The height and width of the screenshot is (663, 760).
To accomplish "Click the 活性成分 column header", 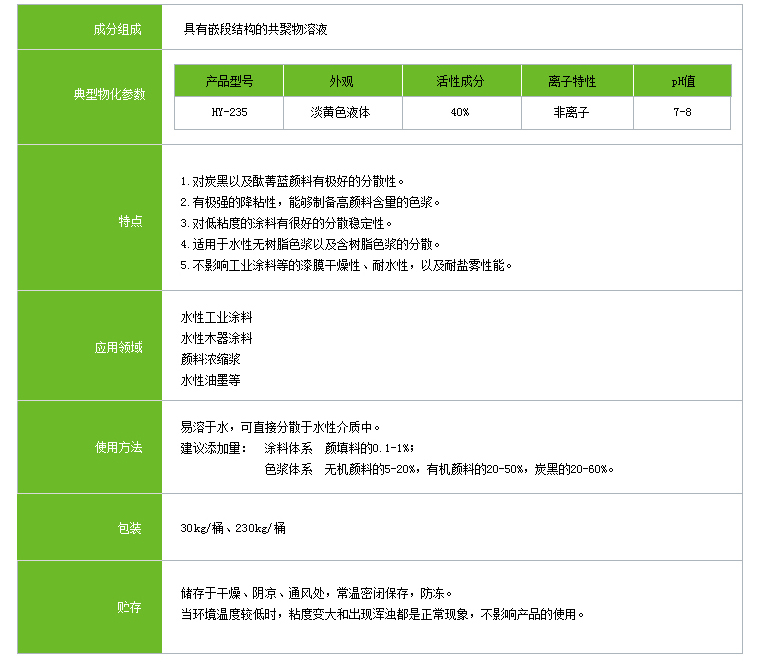I will tap(460, 81).
